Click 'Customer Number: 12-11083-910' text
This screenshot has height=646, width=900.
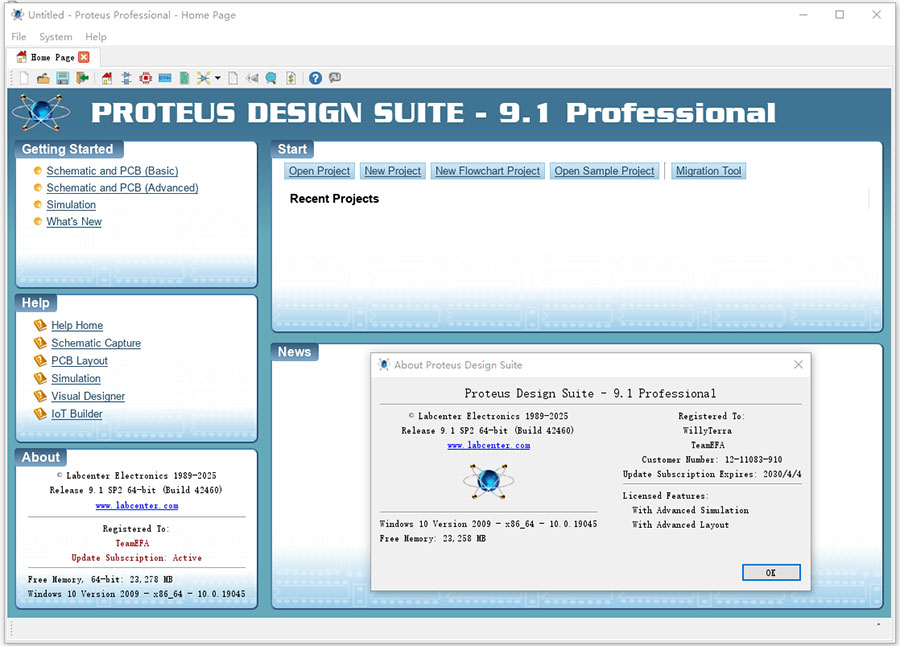(712, 459)
